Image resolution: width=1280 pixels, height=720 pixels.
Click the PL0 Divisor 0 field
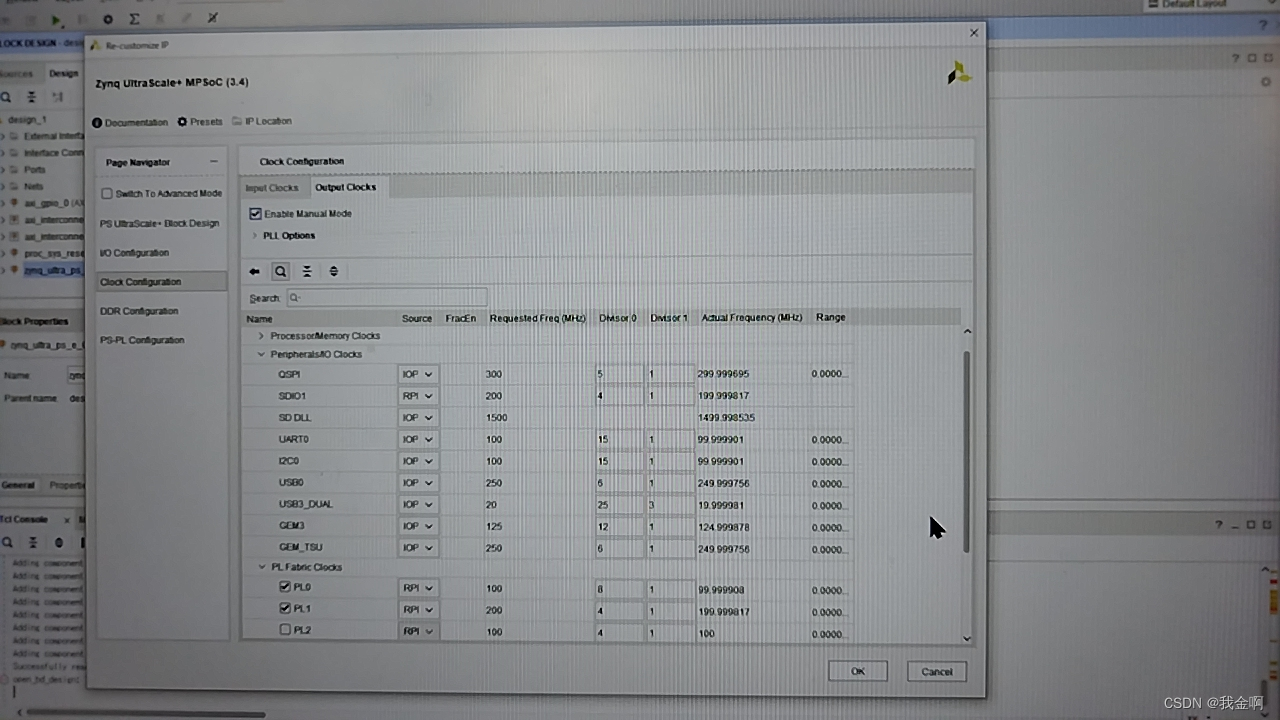click(x=619, y=588)
